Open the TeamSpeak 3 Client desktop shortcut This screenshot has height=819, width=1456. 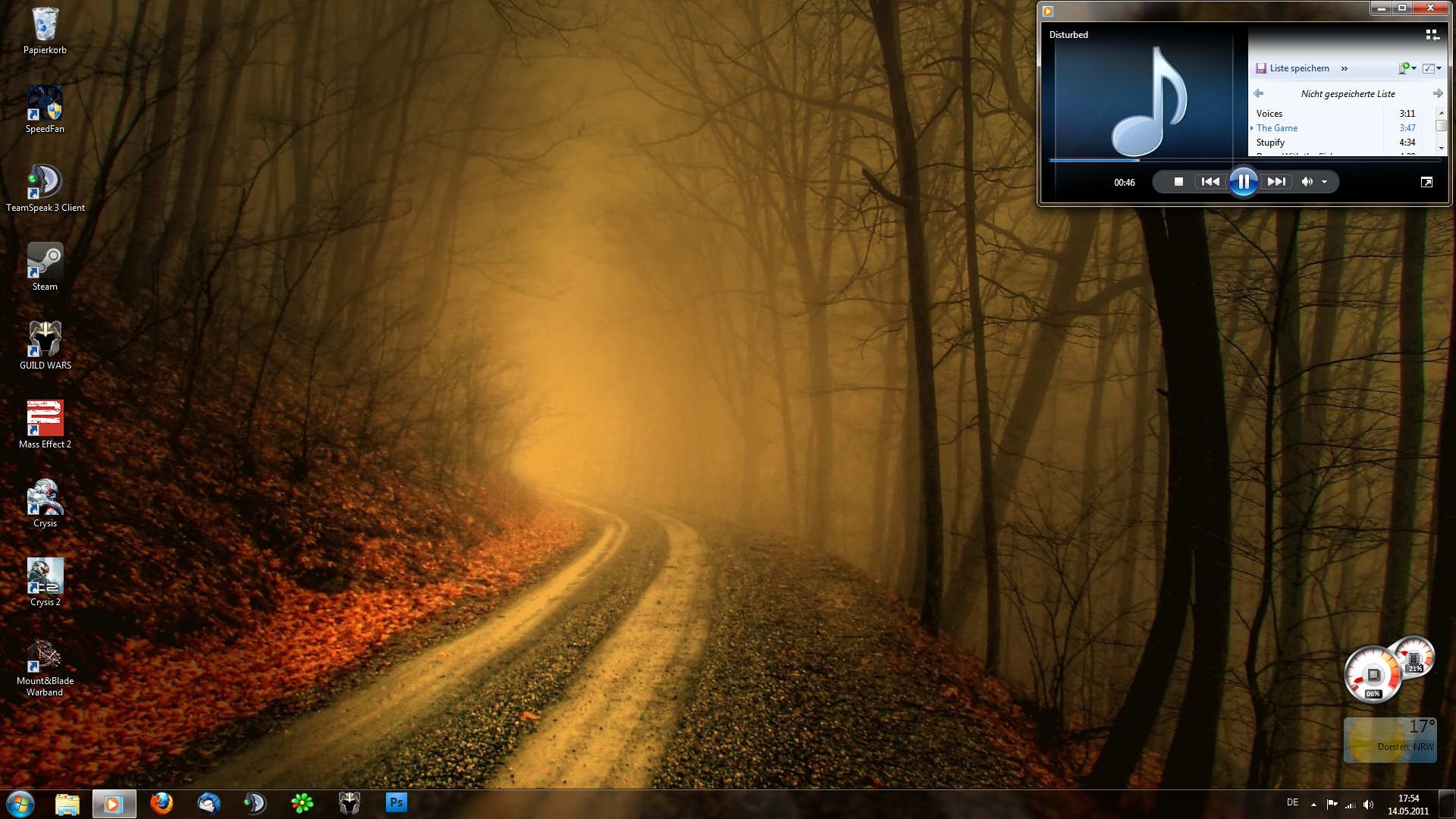pyautogui.click(x=45, y=189)
